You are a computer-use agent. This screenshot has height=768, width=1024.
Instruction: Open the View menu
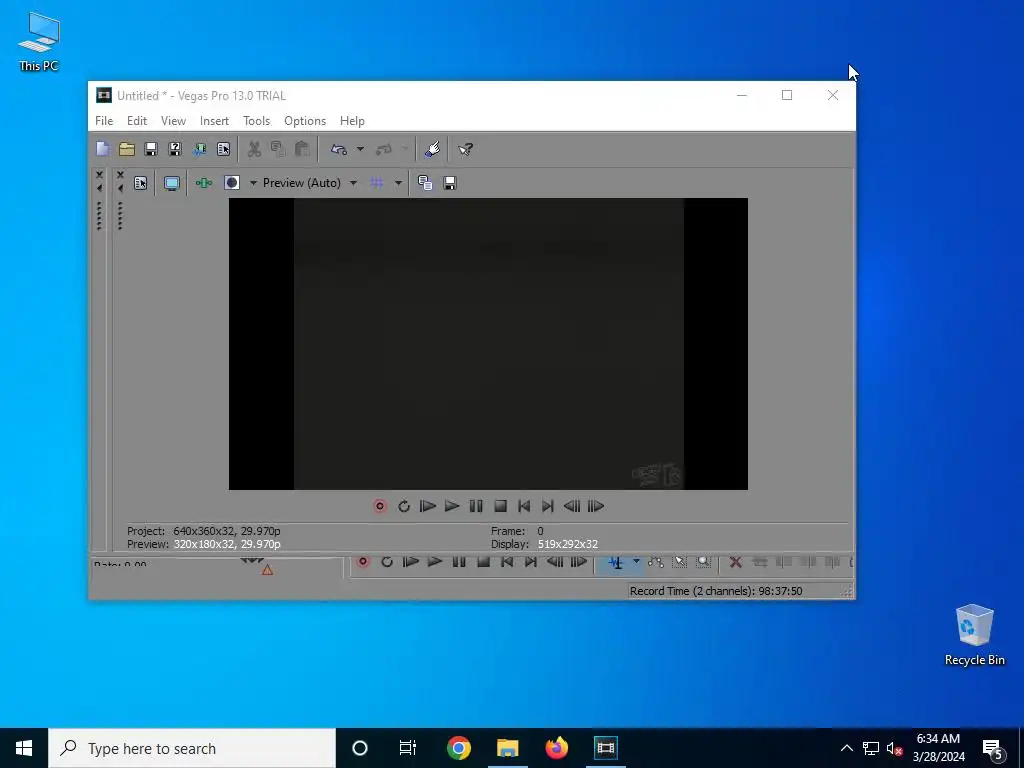click(173, 121)
